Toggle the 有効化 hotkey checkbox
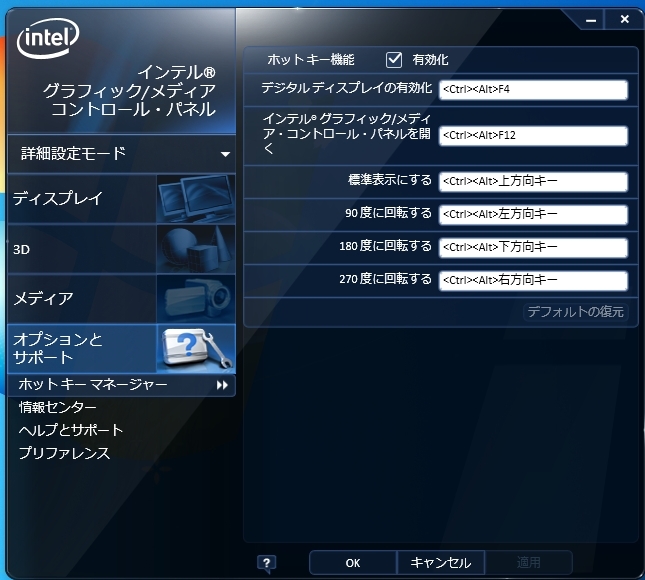The width and height of the screenshot is (645, 580). tap(394, 60)
